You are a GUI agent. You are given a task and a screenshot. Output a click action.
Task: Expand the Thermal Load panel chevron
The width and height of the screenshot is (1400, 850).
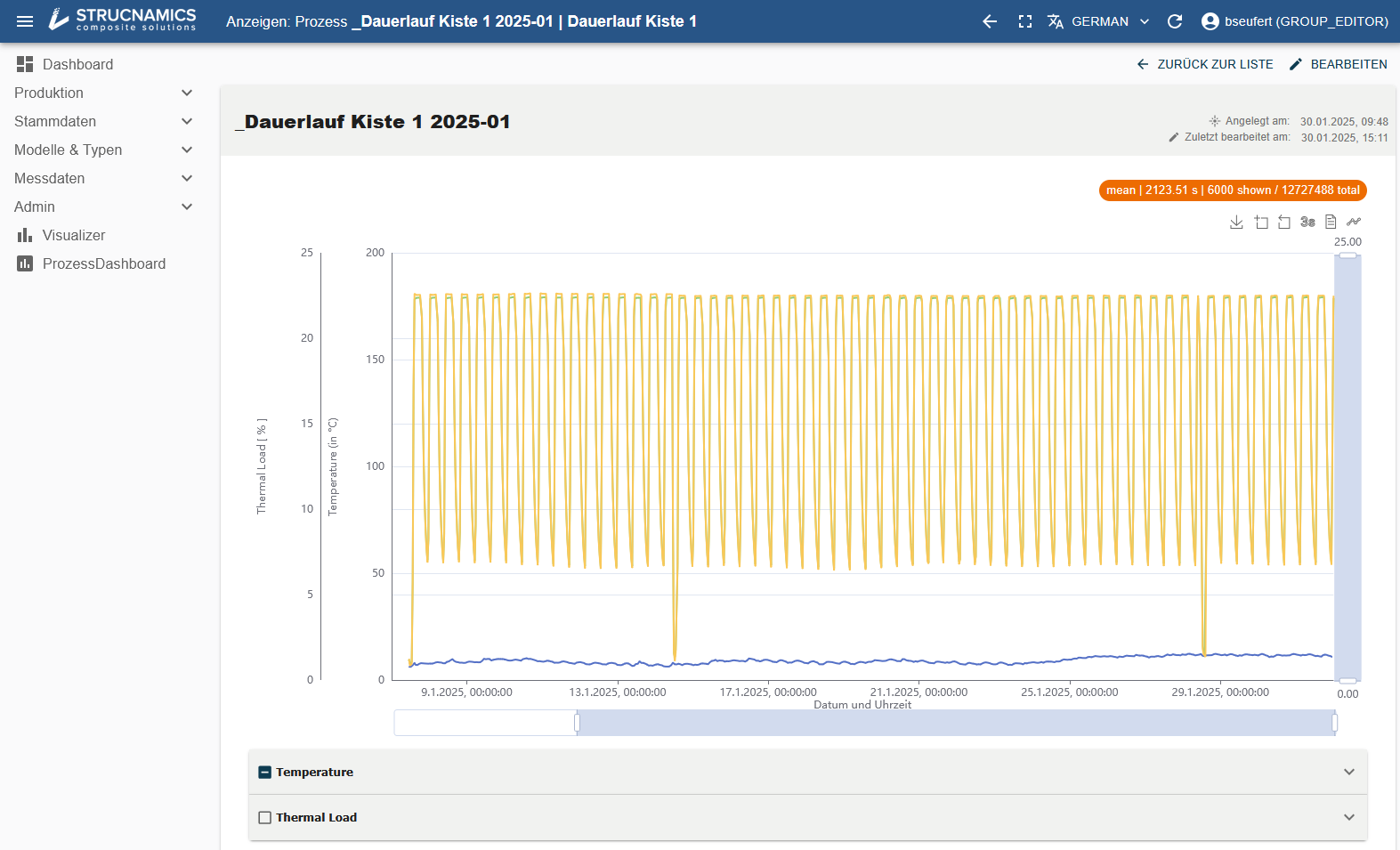[x=1349, y=818]
